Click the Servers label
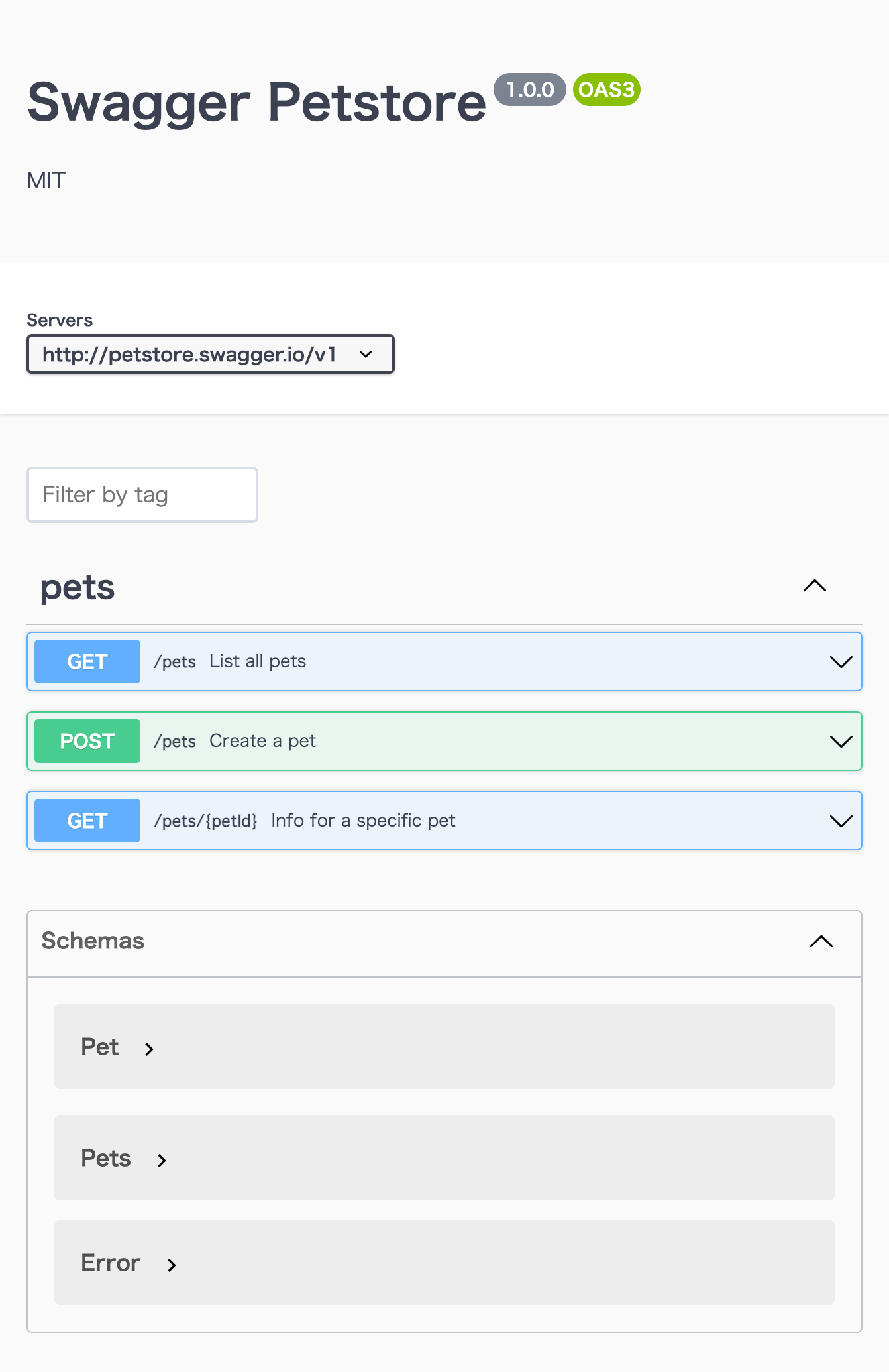This screenshot has height=1372, width=889. [x=60, y=320]
